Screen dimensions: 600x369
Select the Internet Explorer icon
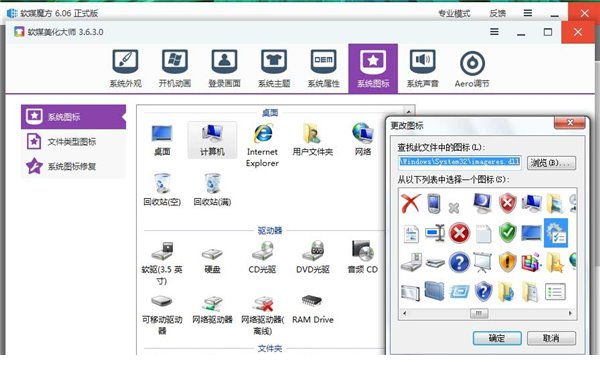(262, 145)
